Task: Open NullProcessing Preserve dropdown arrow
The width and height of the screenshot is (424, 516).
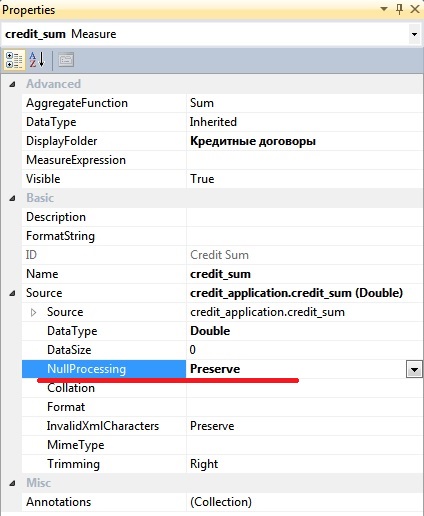Action: [x=414, y=369]
